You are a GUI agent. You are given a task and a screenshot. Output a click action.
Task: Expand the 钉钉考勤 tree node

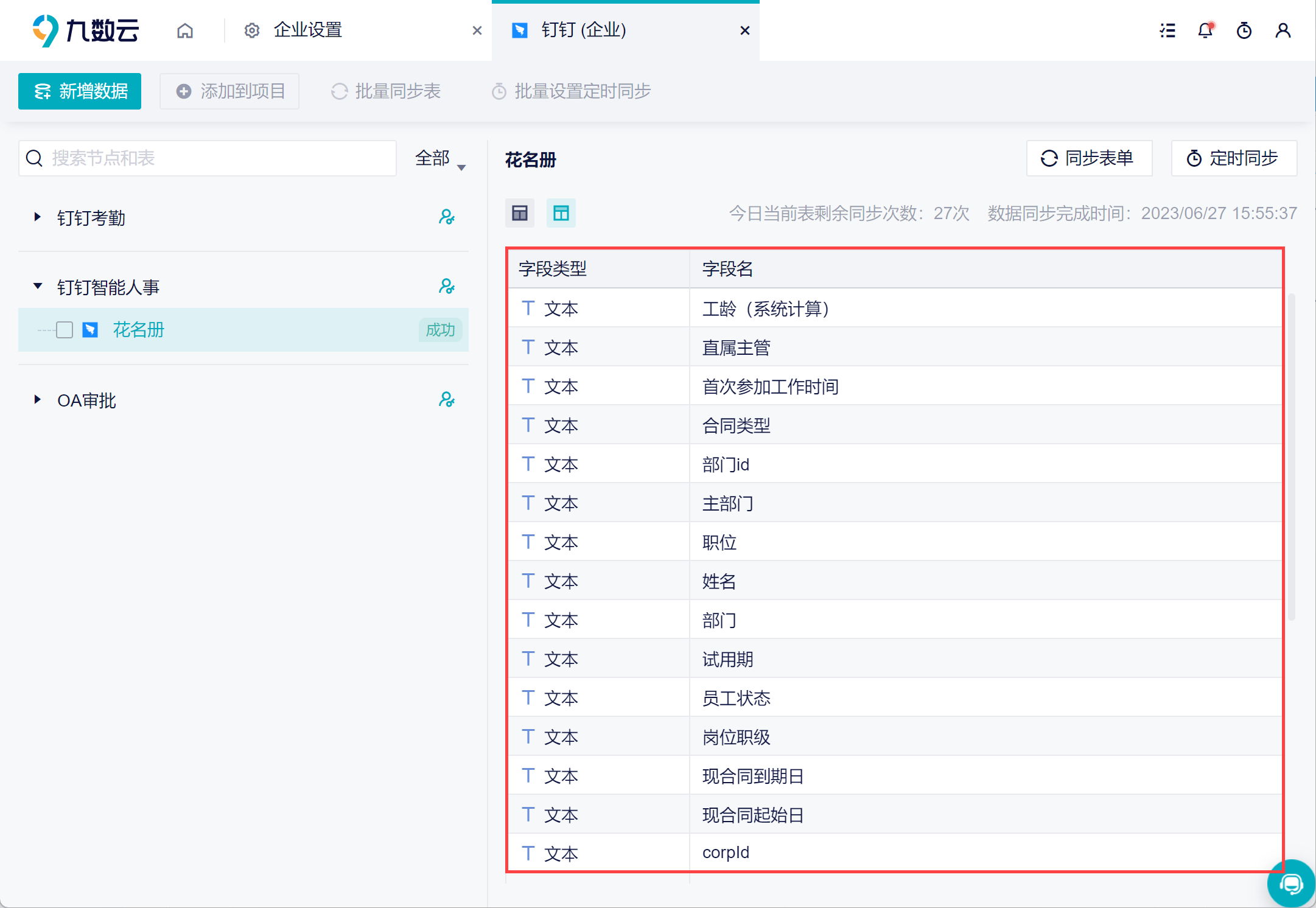click(38, 217)
